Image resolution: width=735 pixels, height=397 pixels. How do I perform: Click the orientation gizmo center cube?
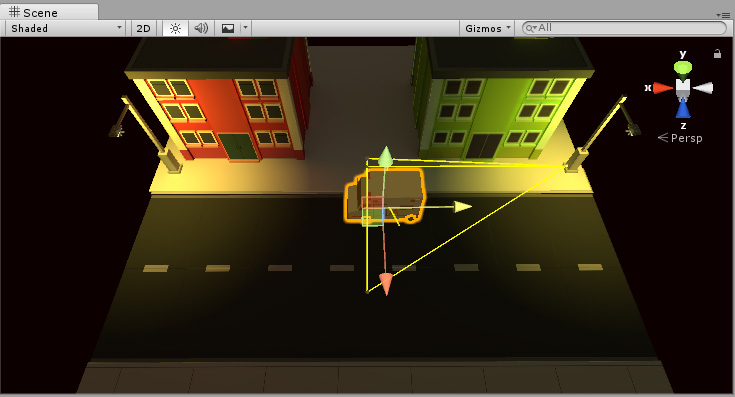683,87
